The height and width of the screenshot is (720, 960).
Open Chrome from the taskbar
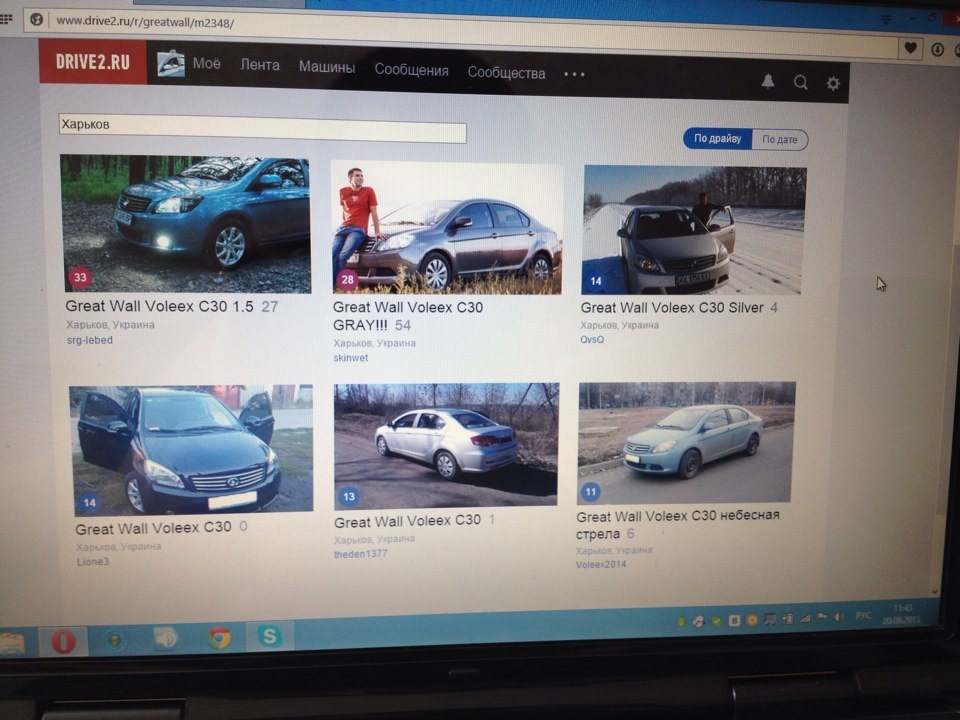(219, 638)
